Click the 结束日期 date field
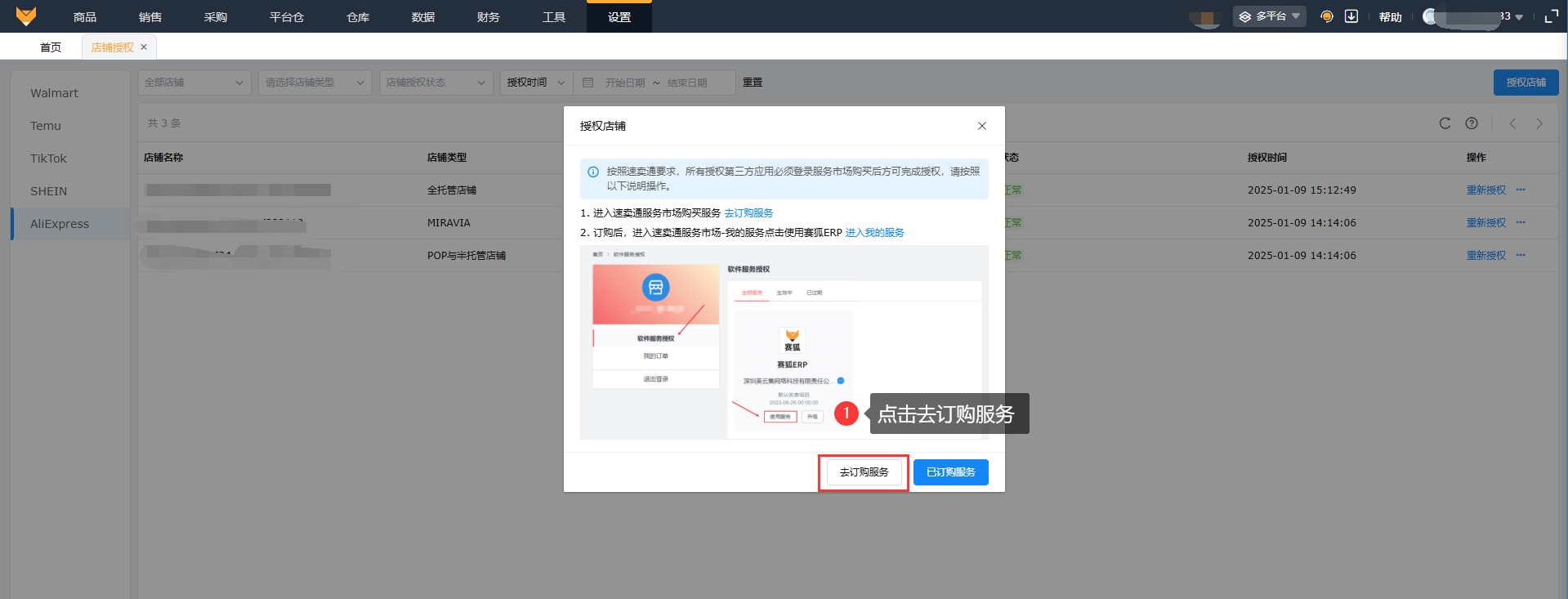 (687, 83)
